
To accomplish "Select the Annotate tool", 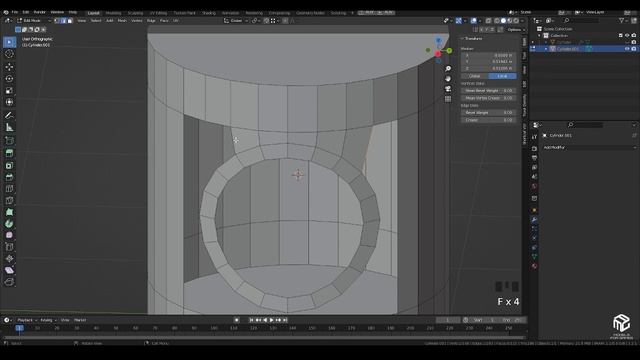I will tap(9, 116).
